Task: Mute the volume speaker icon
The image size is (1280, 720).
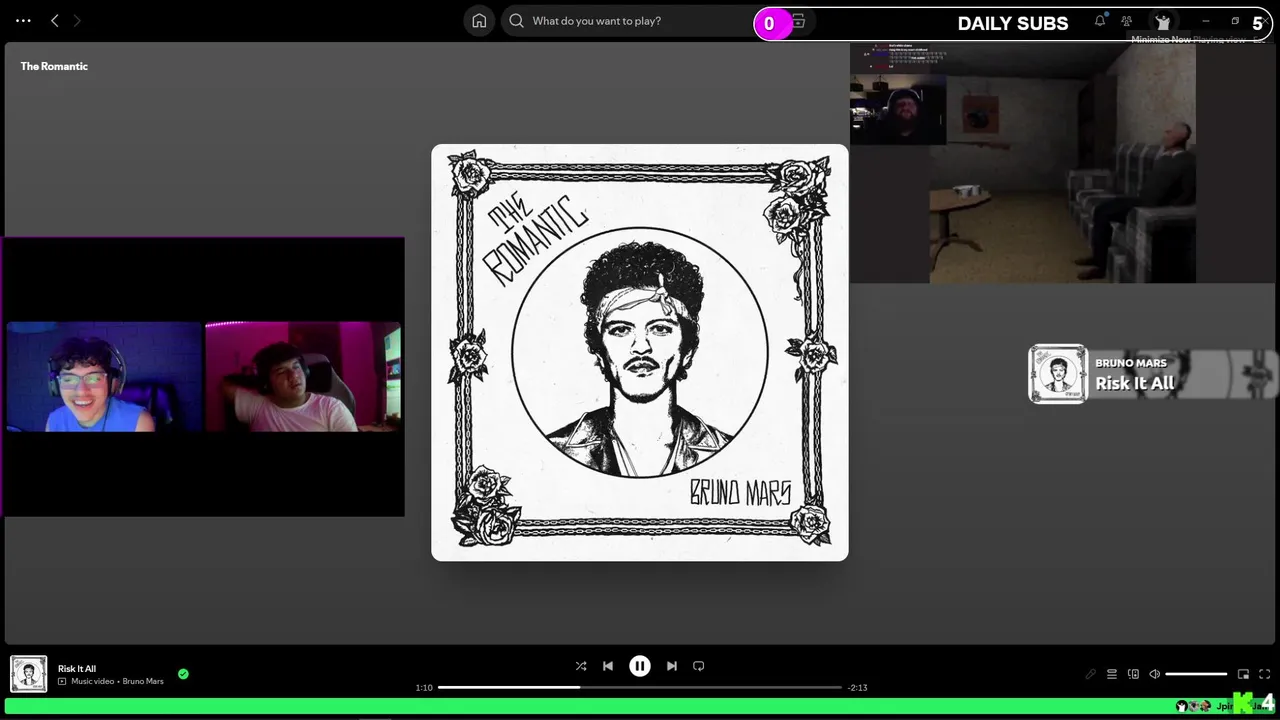Action: coord(1154,674)
